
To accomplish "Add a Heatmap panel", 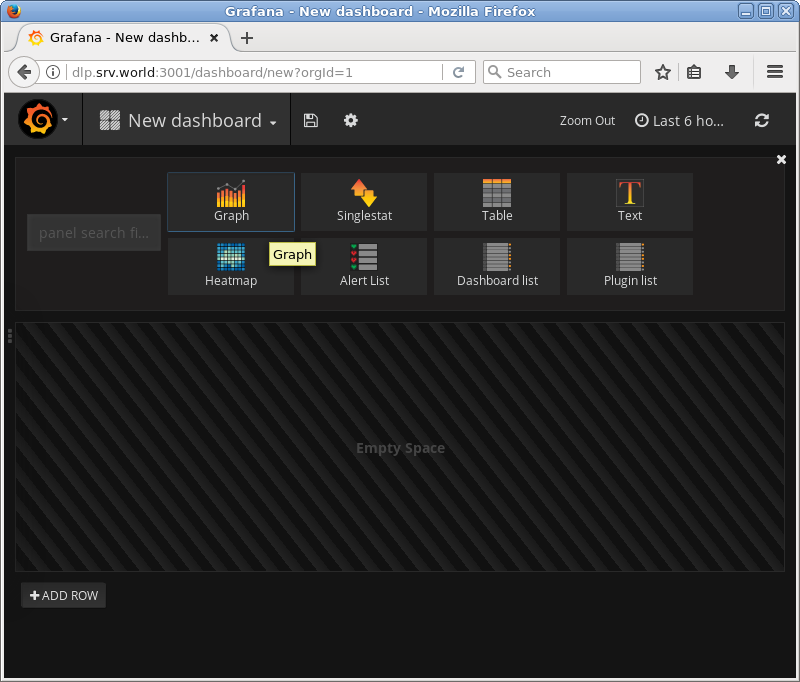I will click(x=231, y=266).
